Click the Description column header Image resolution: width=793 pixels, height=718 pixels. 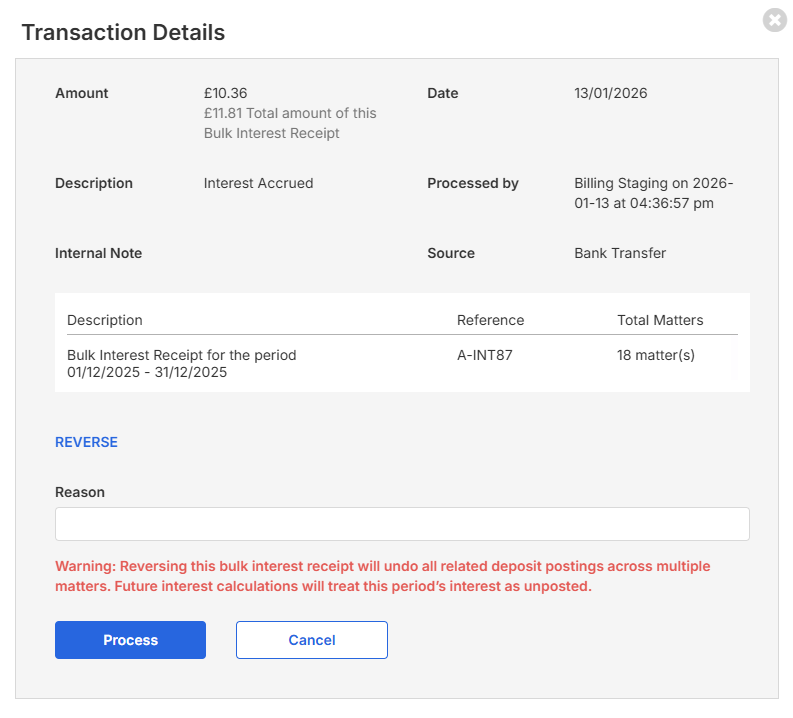click(x=105, y=320)
